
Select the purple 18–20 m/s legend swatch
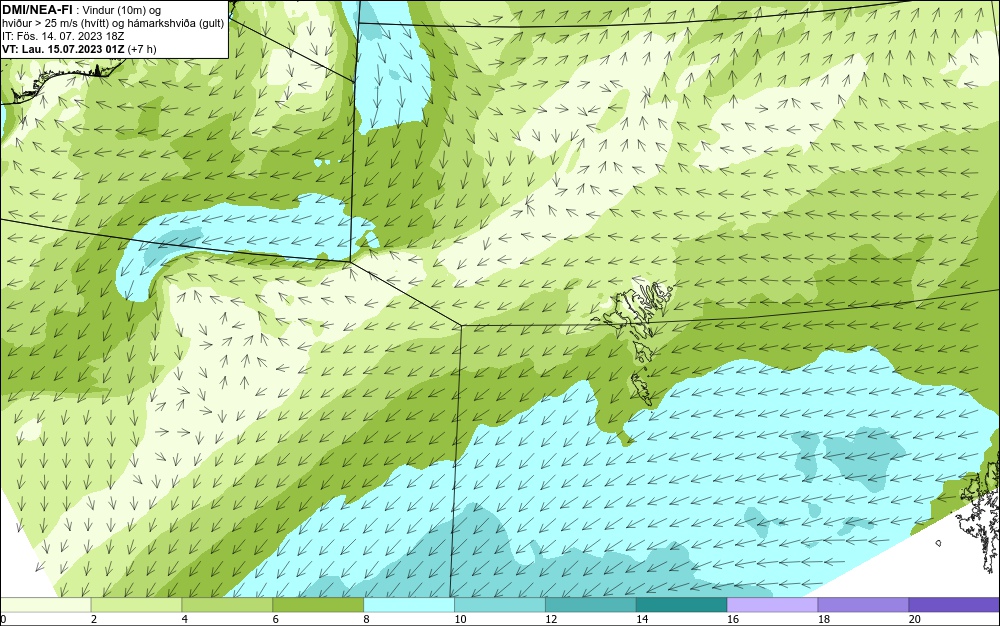tap(864, 605)
